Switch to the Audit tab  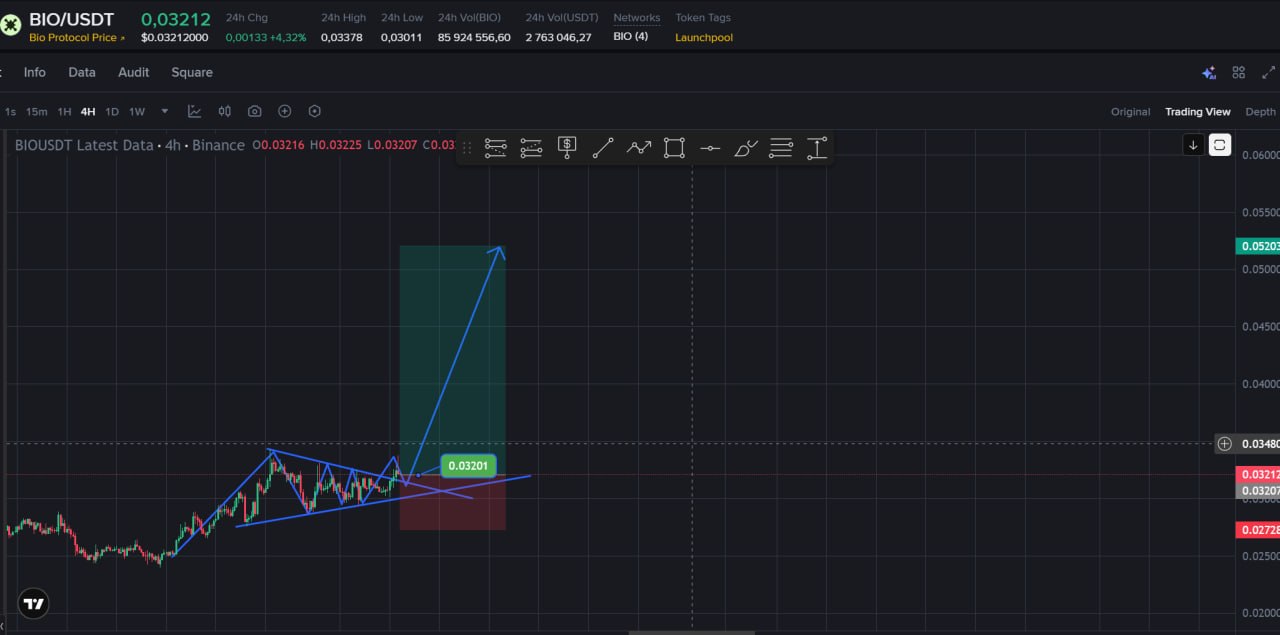(x=134, y=72)
